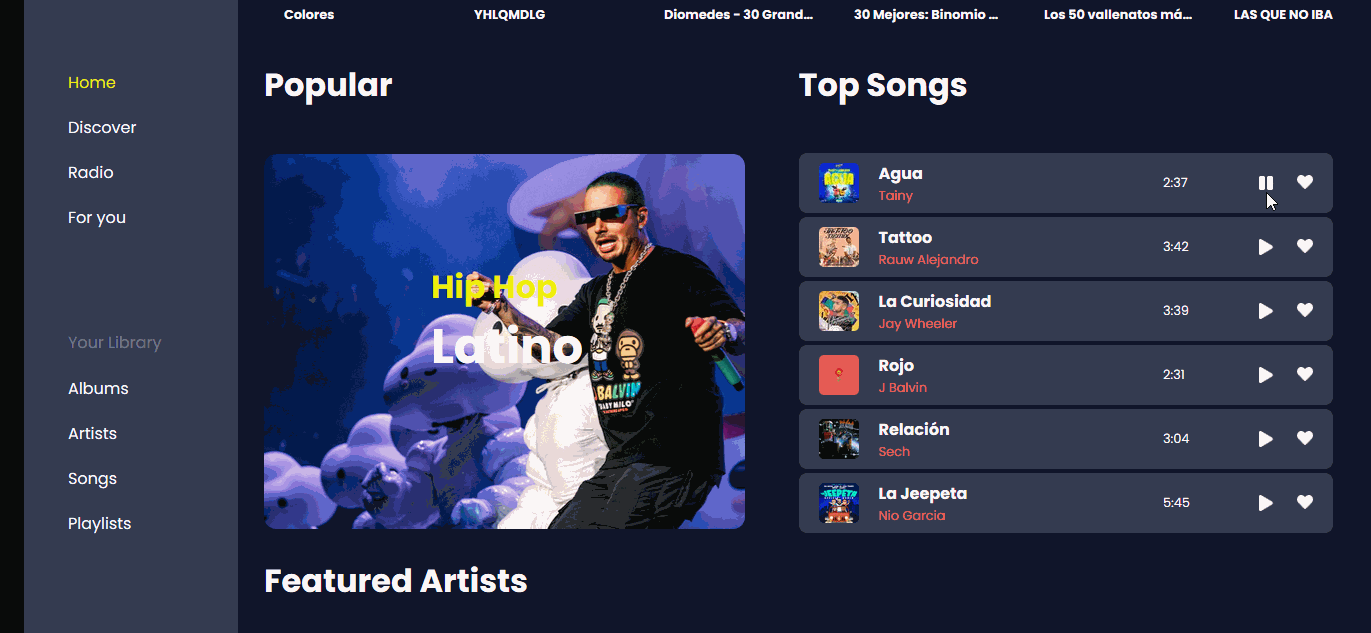Play the song Tattoo
Screen dimensions: 1371x633
point(1266,247)
